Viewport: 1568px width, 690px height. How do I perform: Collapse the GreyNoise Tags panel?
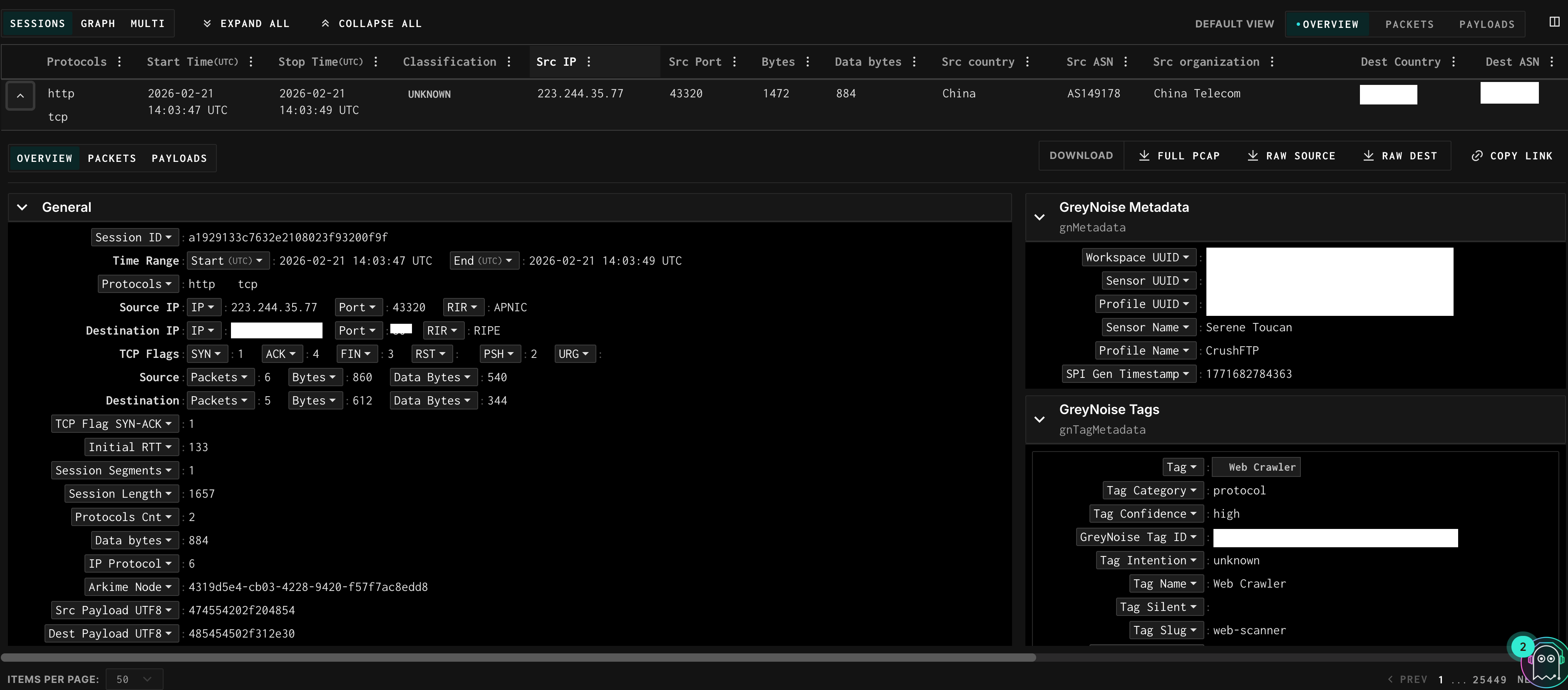tap(1040, 419)
